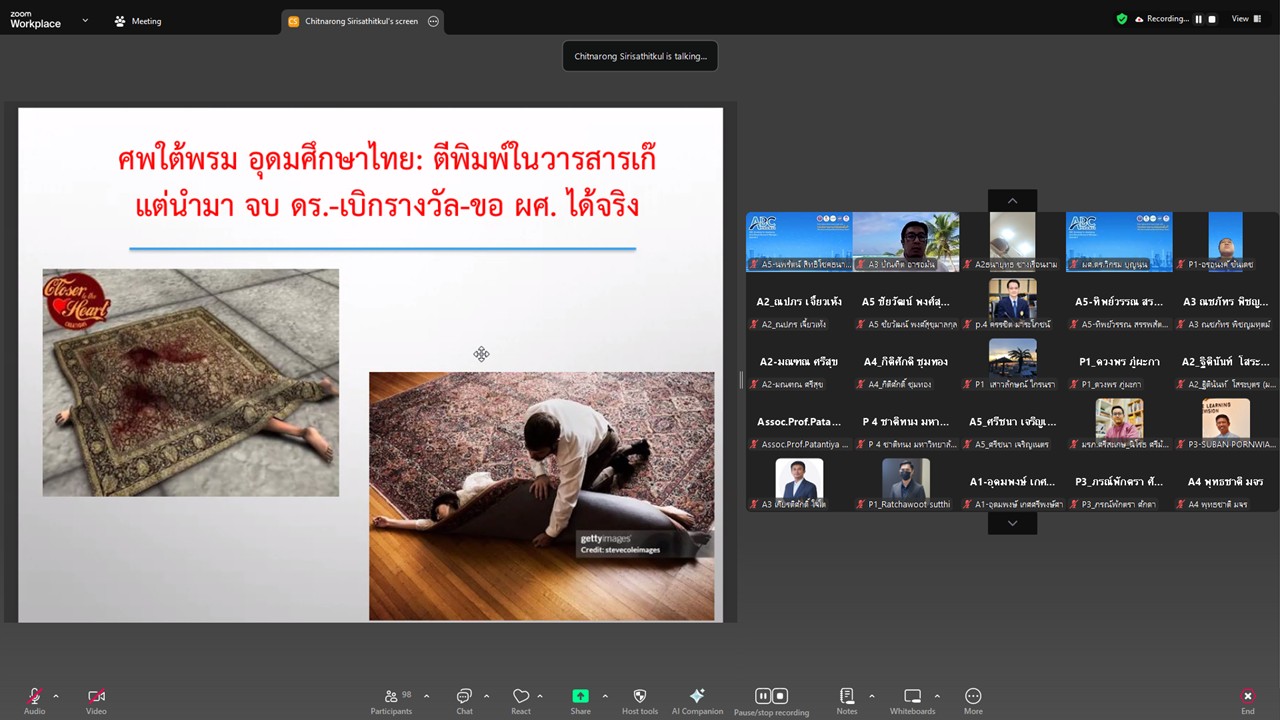Show next page of participant gallery

pyautogui.click(x=1012, y=523)
